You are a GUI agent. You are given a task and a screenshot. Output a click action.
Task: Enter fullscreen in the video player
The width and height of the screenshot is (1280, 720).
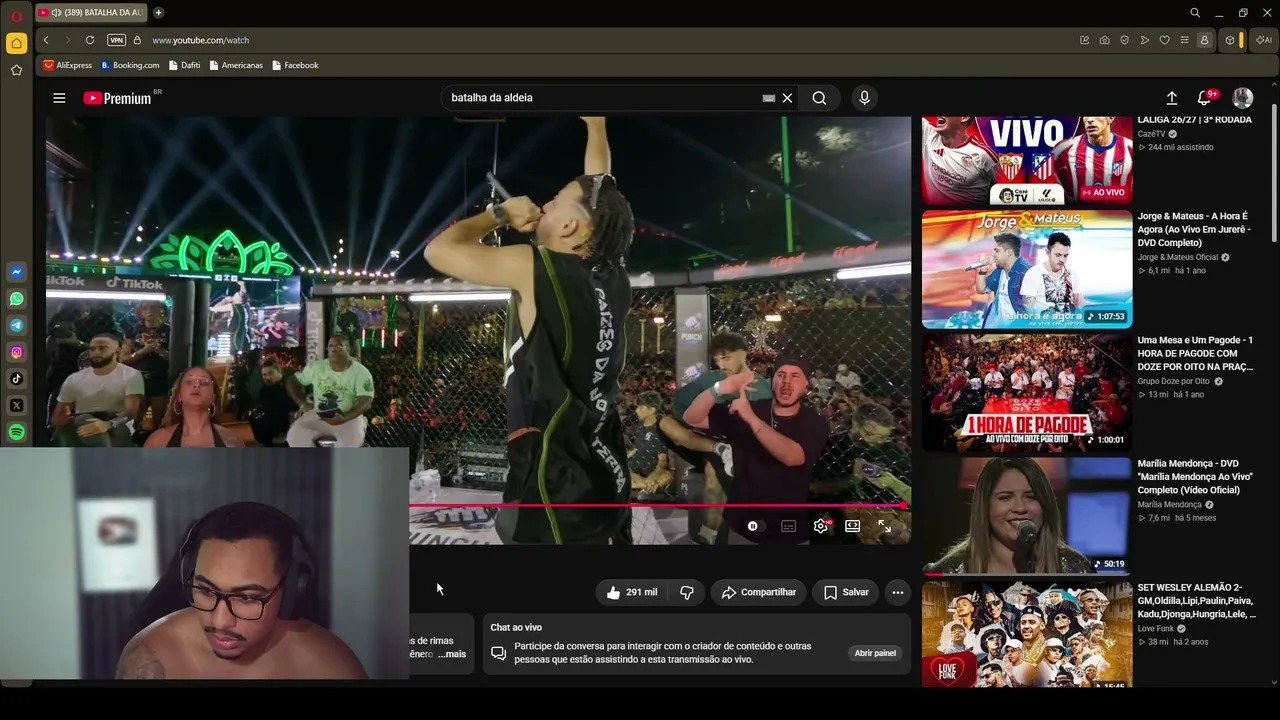pos(884,526)
